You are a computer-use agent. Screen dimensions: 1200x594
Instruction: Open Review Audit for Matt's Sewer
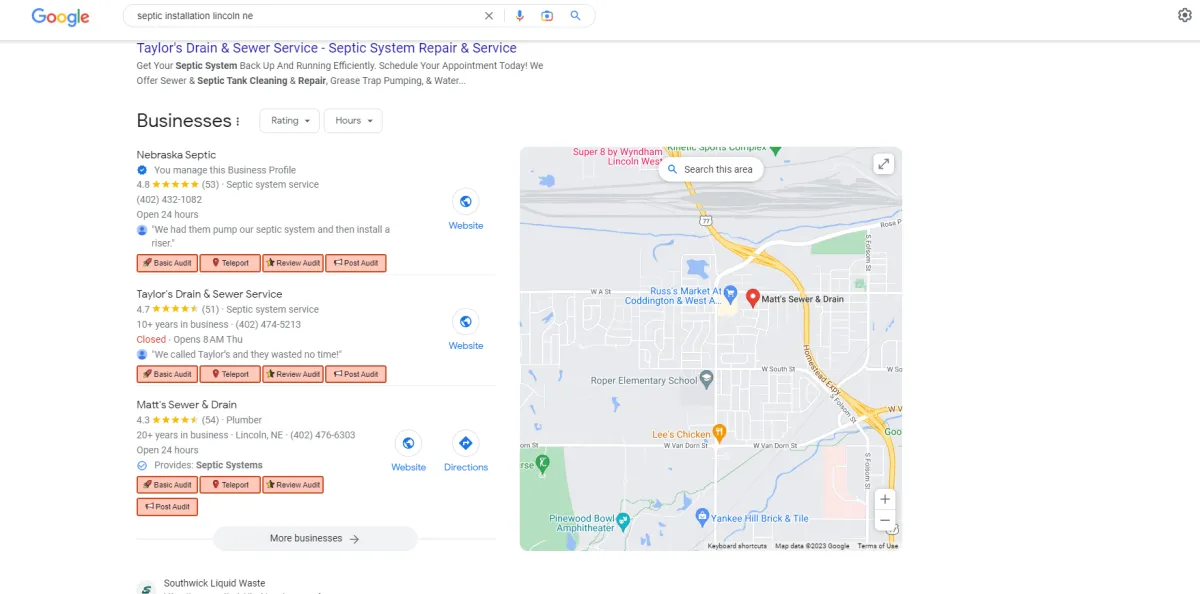[293, 485]
